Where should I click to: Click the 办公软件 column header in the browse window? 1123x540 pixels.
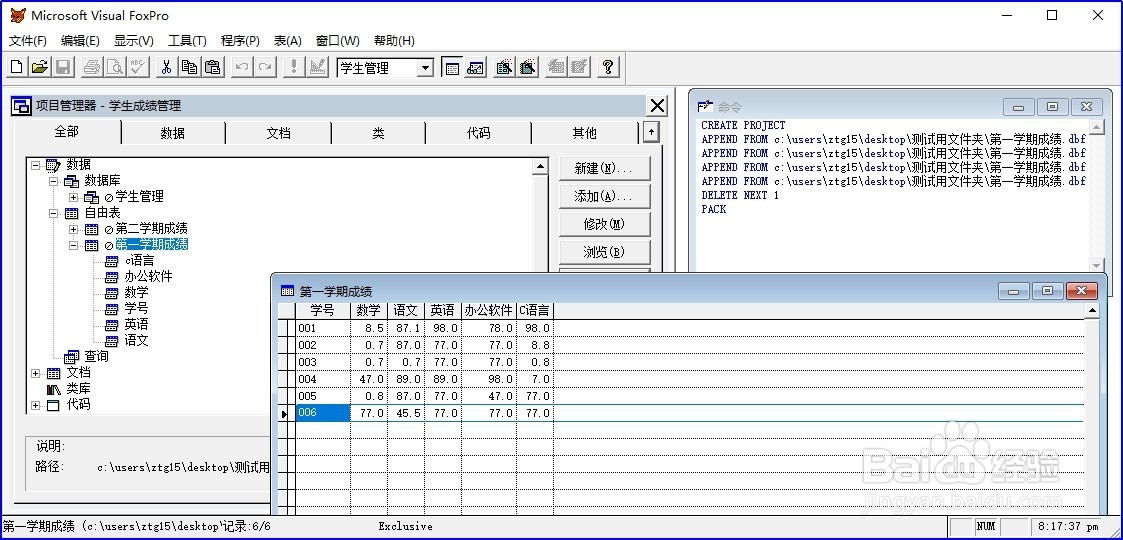(x=489, y=311)
